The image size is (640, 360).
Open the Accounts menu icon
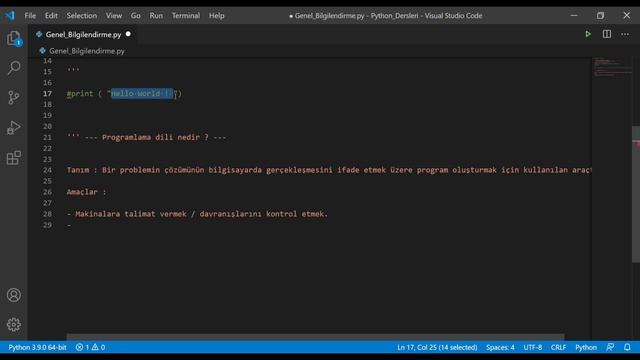pos(14,295)
